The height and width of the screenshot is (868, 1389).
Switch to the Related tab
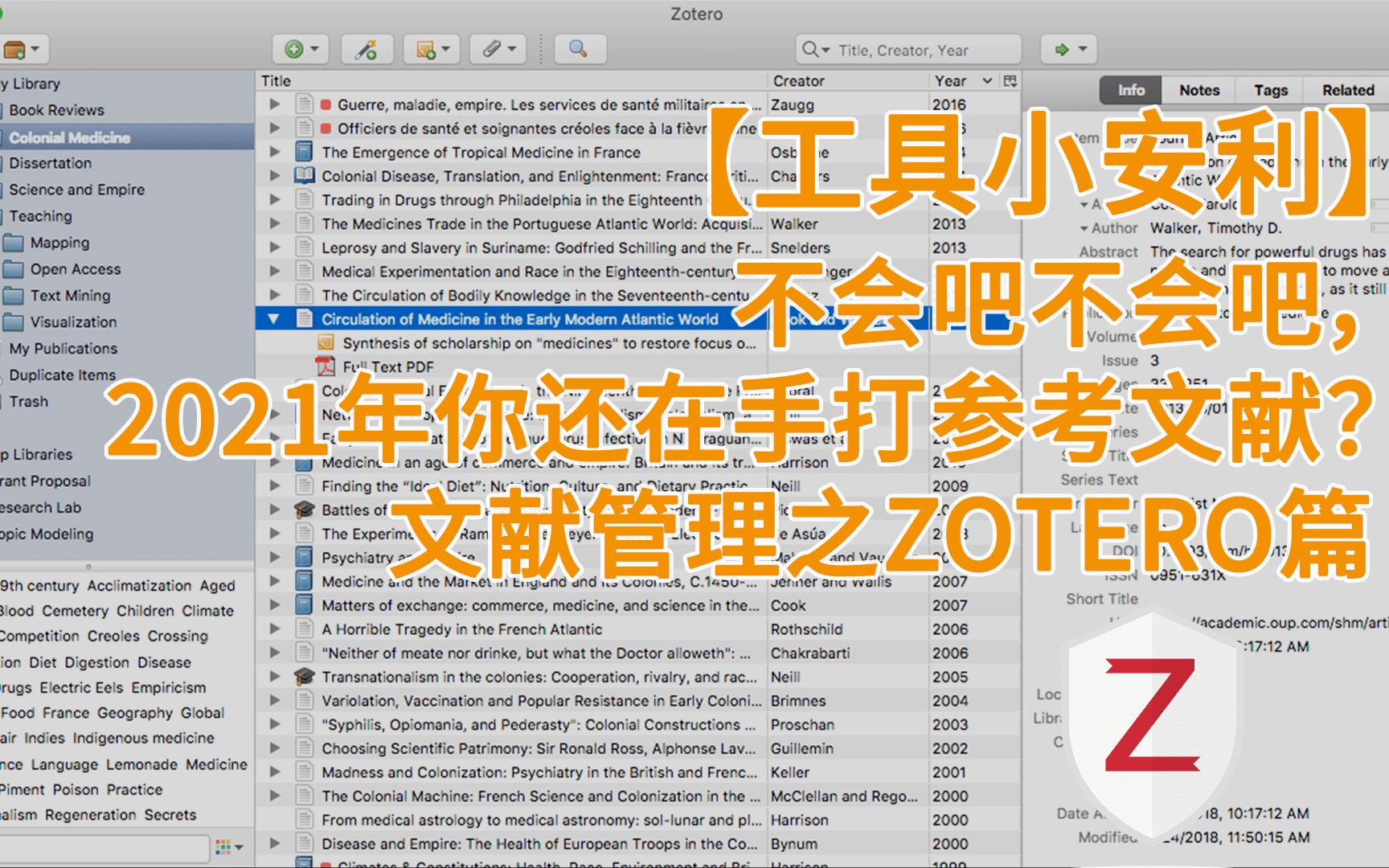click(1347, 90)
